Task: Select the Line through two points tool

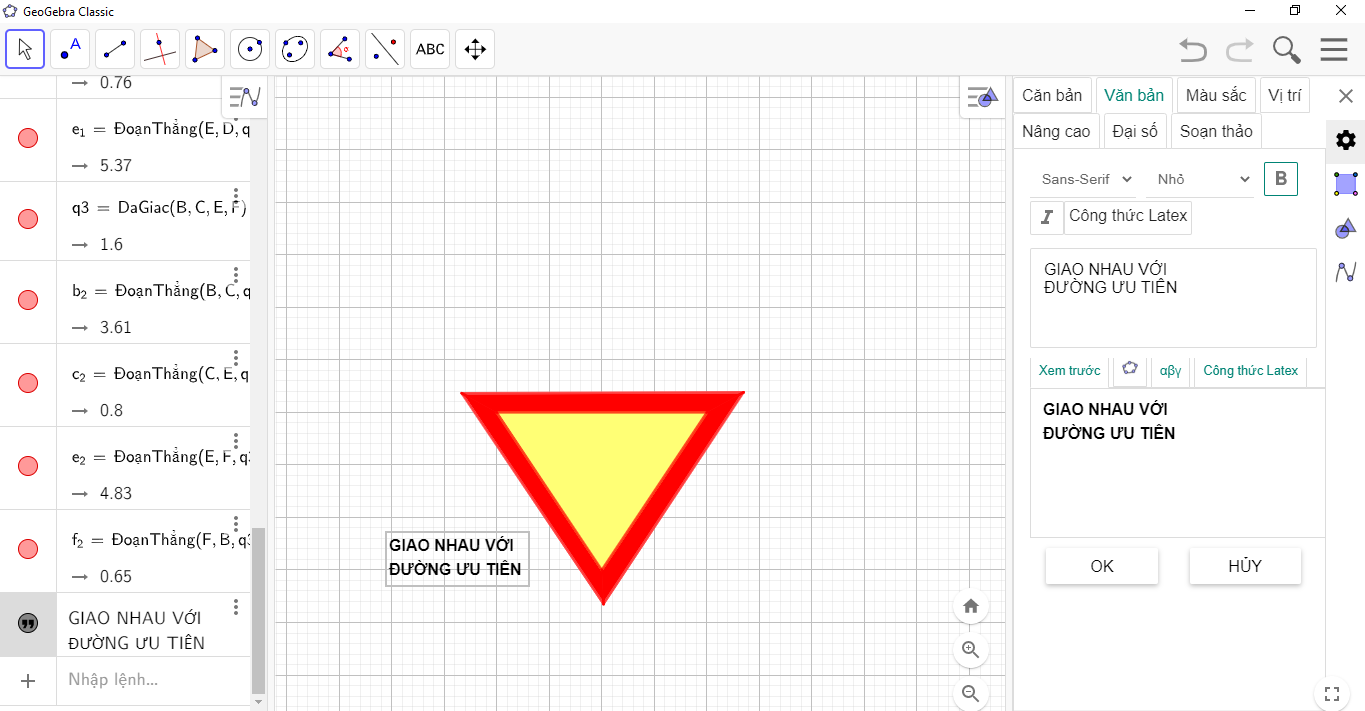Action: click(x=115, y=49)
